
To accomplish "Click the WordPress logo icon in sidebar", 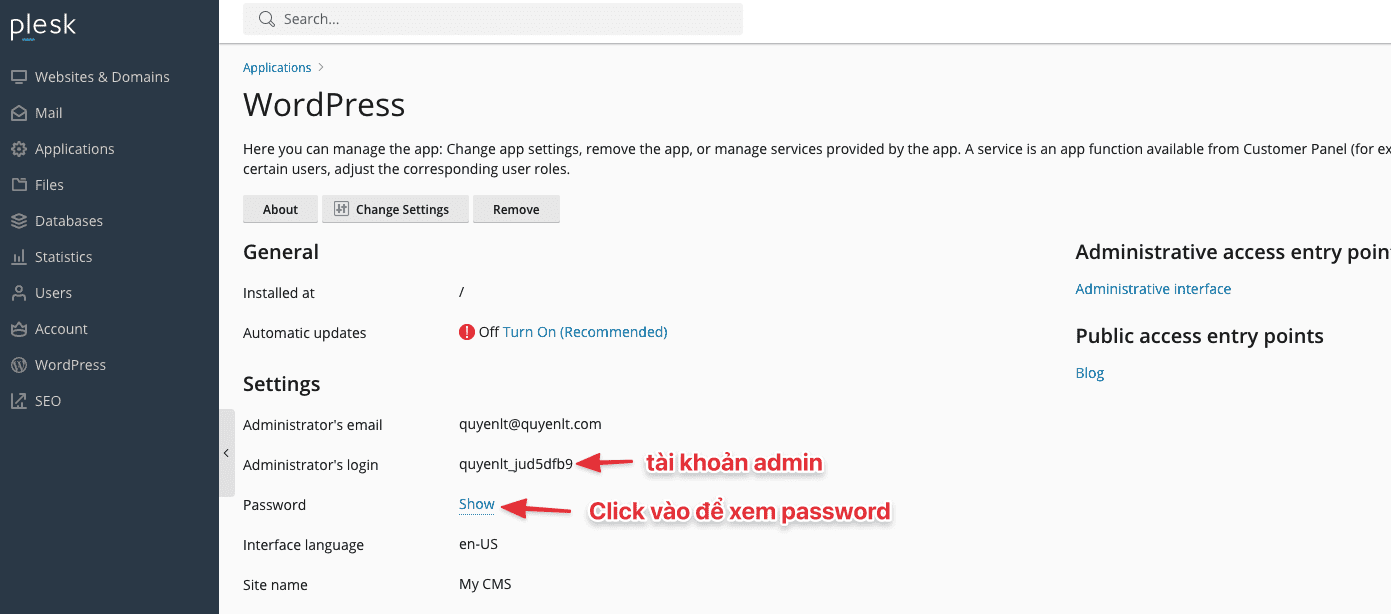I will [x=18, y=365].
